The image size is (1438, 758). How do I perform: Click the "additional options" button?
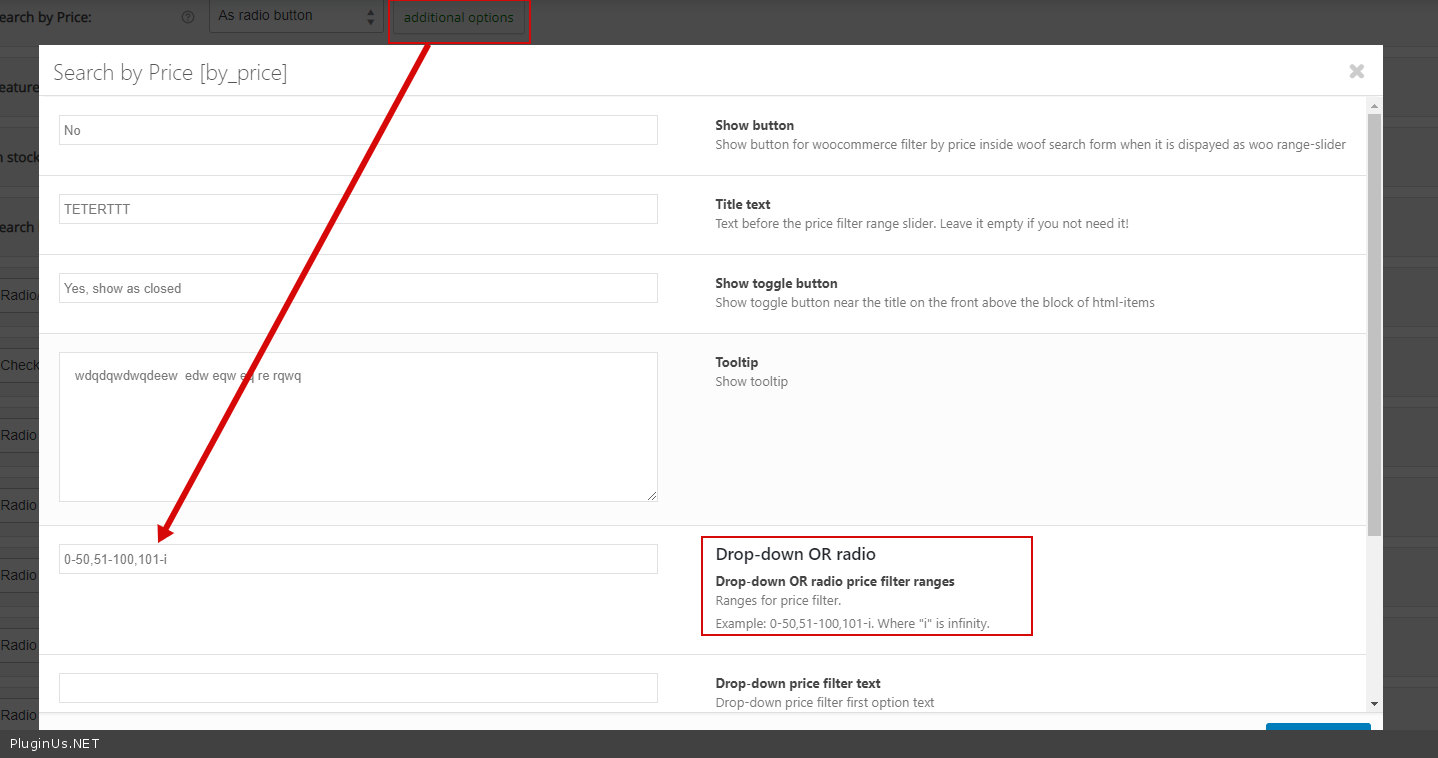coord(458,18)
